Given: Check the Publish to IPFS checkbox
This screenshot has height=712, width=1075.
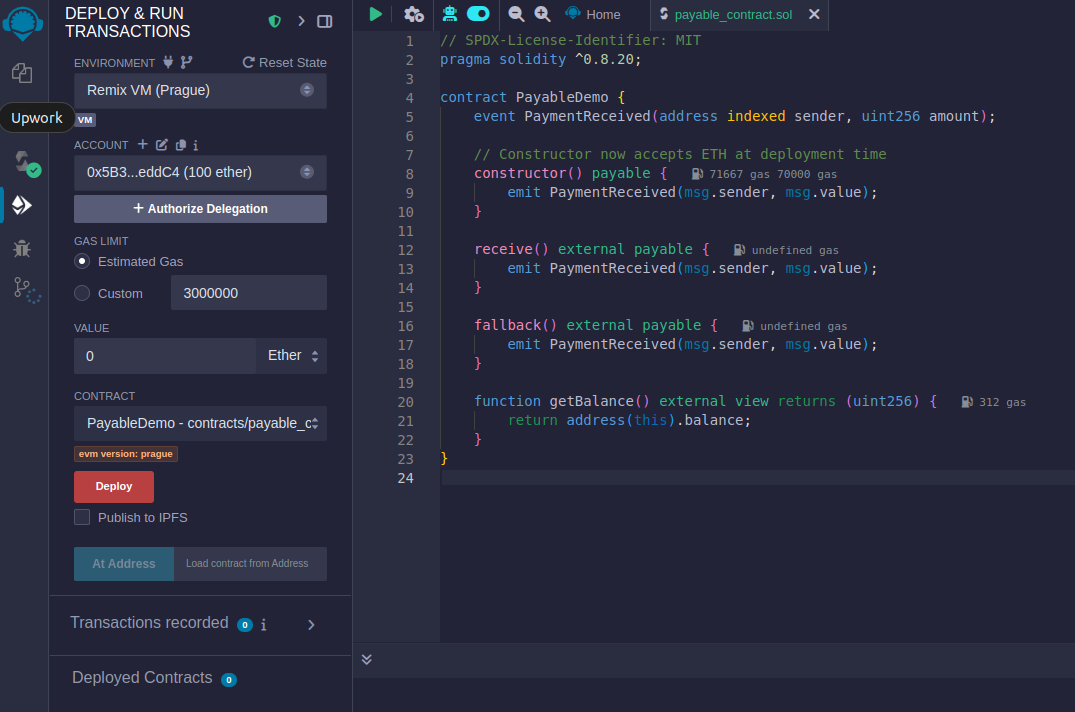Looking at the screenshot, I should (82, 517).
